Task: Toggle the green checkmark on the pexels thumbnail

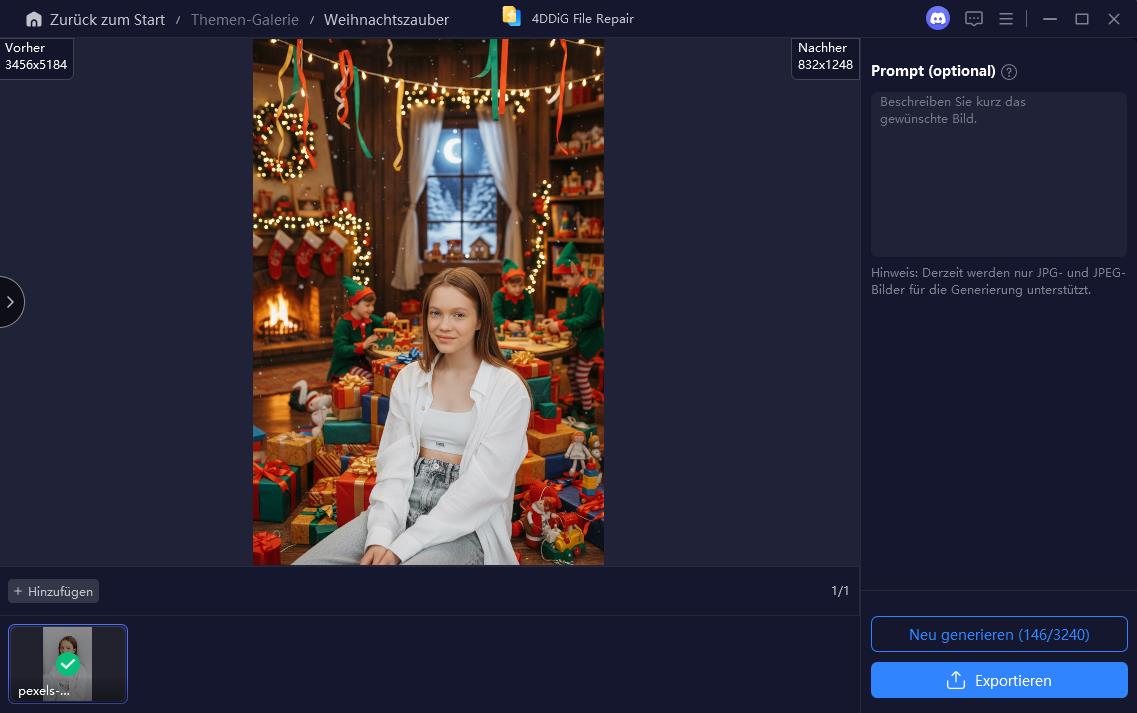Action: pos(68,663)
